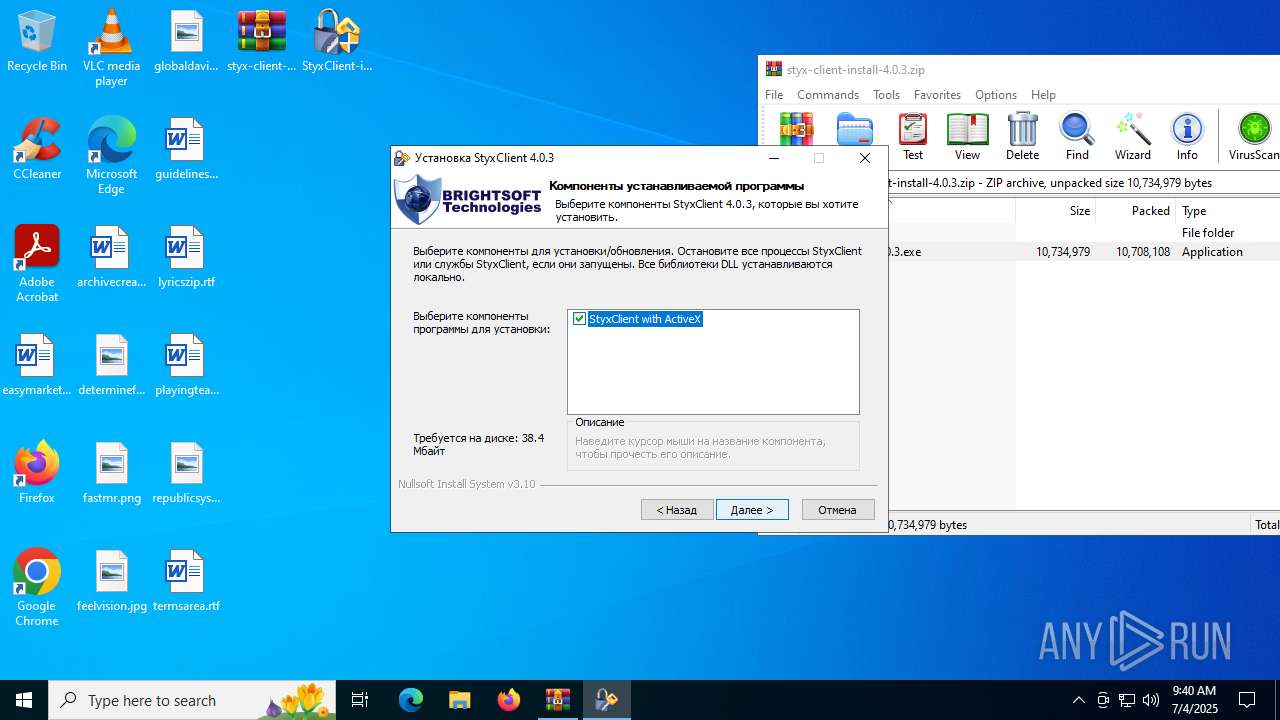Click the Отмена cancel button

(838, 510)
